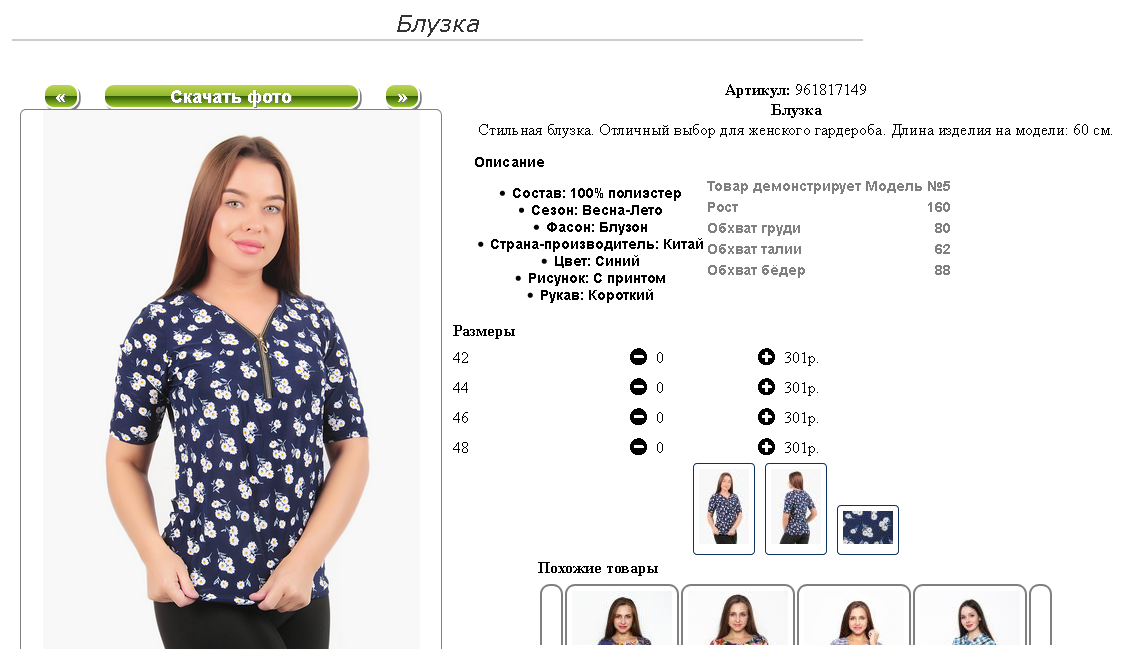
Task: Go to next photo with » button
Action: click(x=402, y=97)
